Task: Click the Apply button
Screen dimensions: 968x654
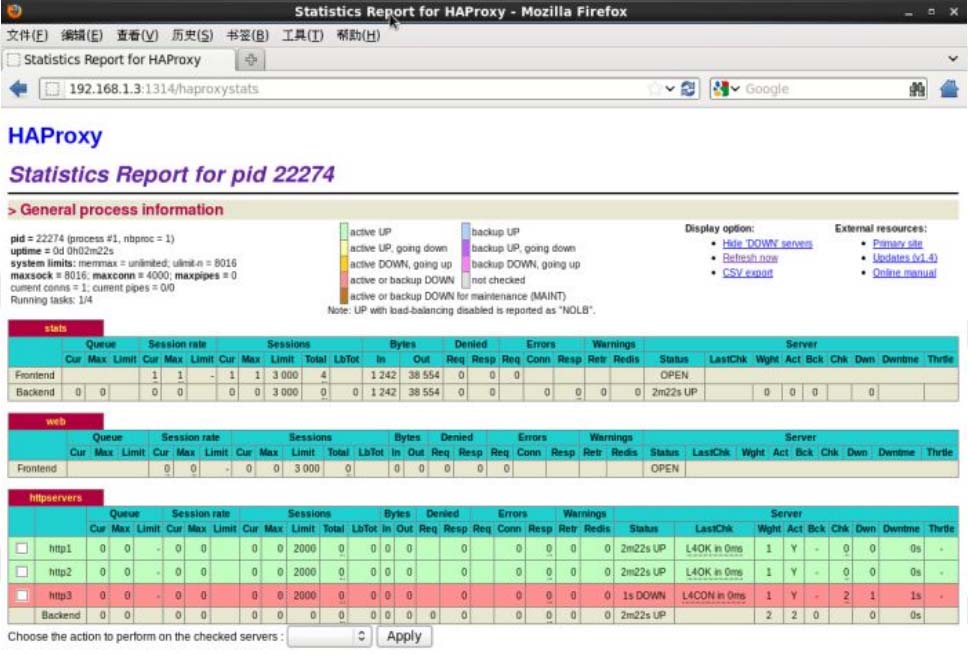Action: click(404, 636)
